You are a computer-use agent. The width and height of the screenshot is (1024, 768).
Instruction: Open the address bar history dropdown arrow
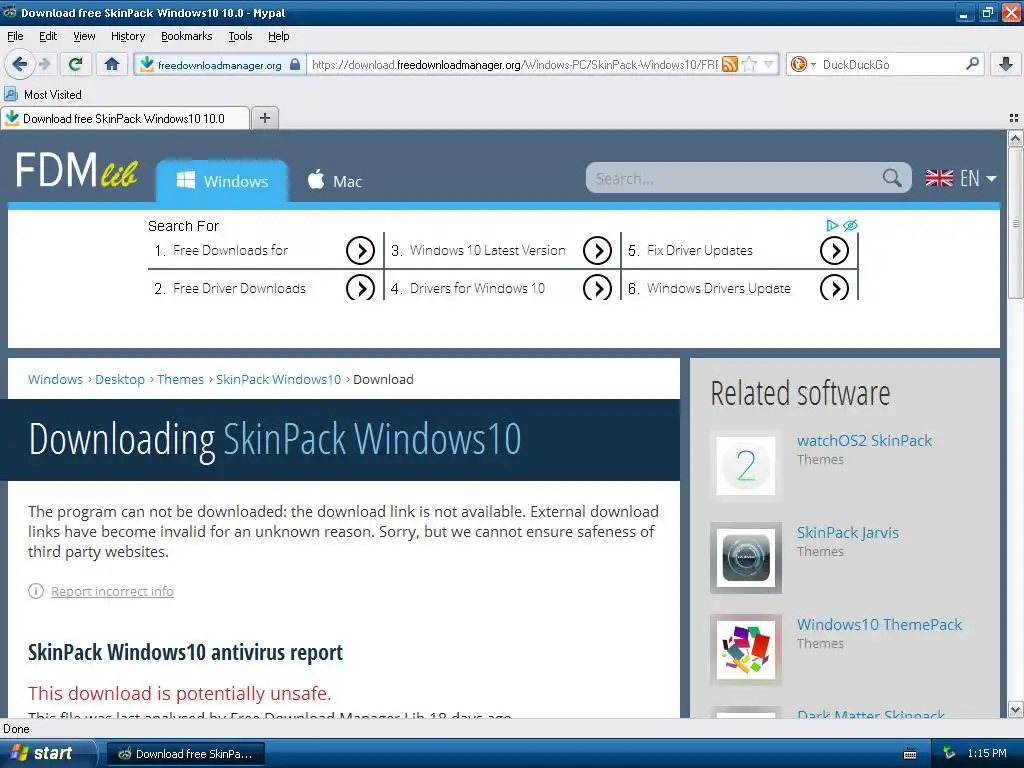[x=769, y=64]
